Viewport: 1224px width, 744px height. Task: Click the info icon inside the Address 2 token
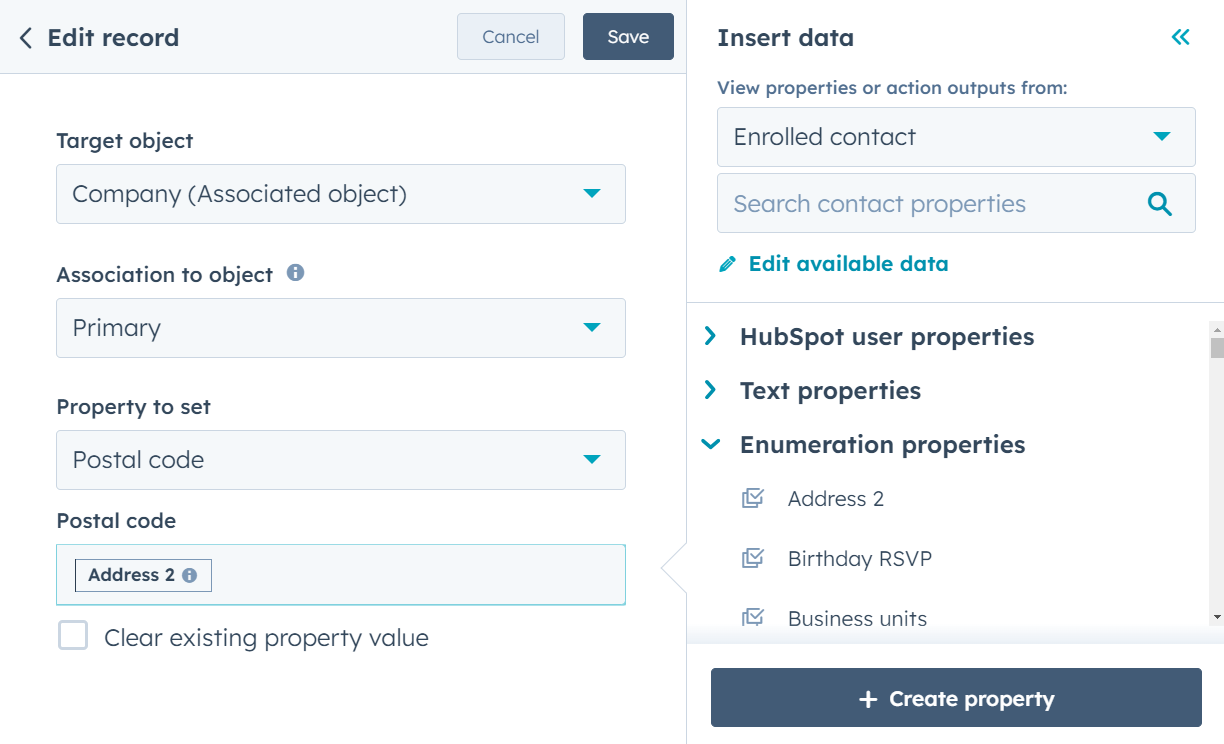pos(189,575)
